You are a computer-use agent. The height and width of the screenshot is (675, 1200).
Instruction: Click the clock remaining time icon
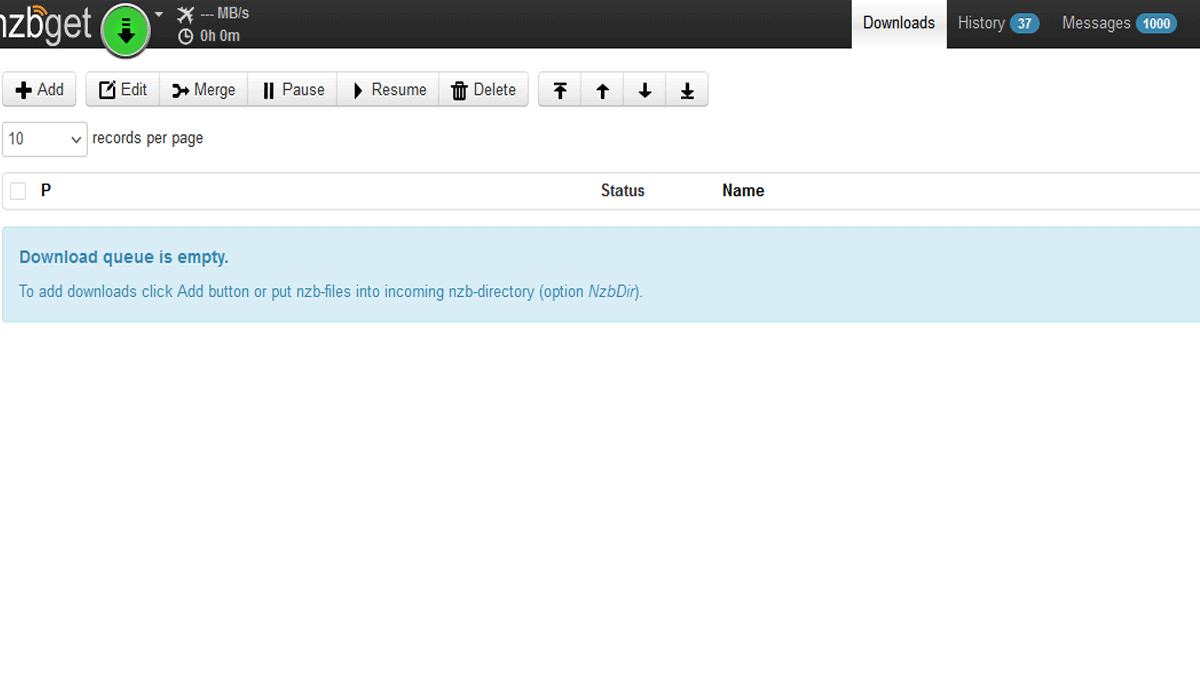coord(185,36)
